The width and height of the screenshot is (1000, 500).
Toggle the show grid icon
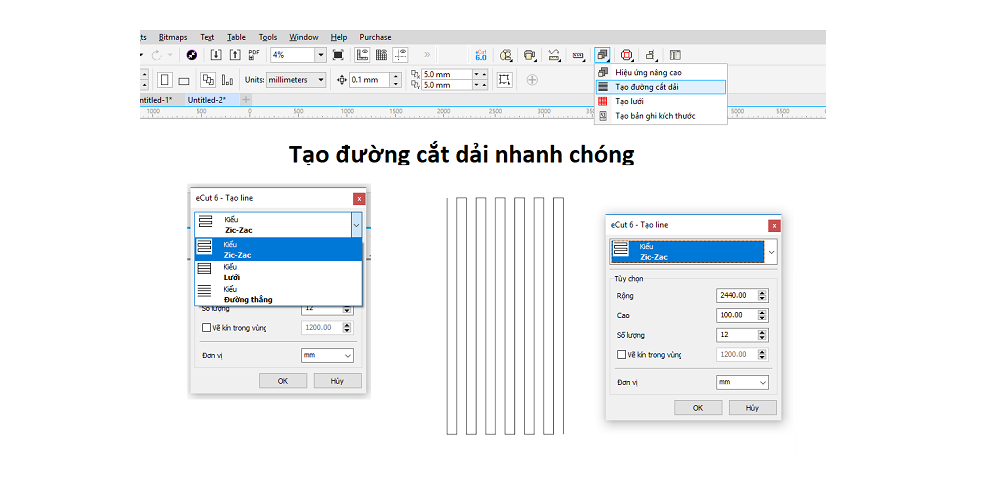tap(381, 55)
